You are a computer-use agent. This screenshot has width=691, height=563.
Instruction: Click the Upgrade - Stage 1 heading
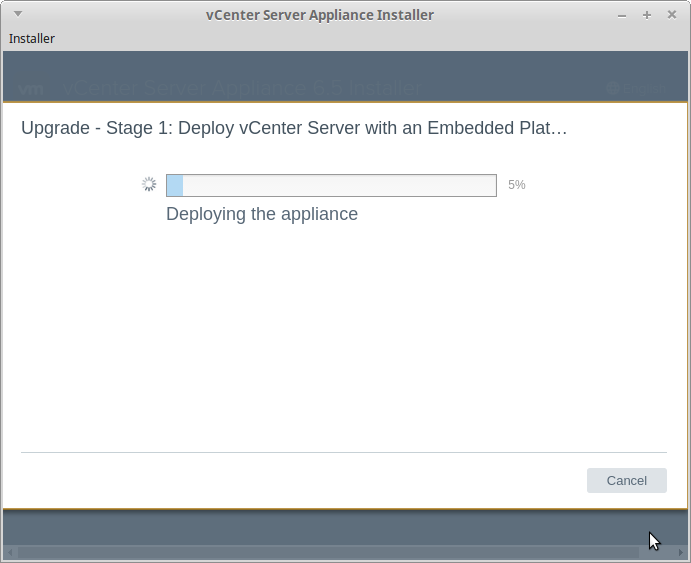(x=294, y=128)
